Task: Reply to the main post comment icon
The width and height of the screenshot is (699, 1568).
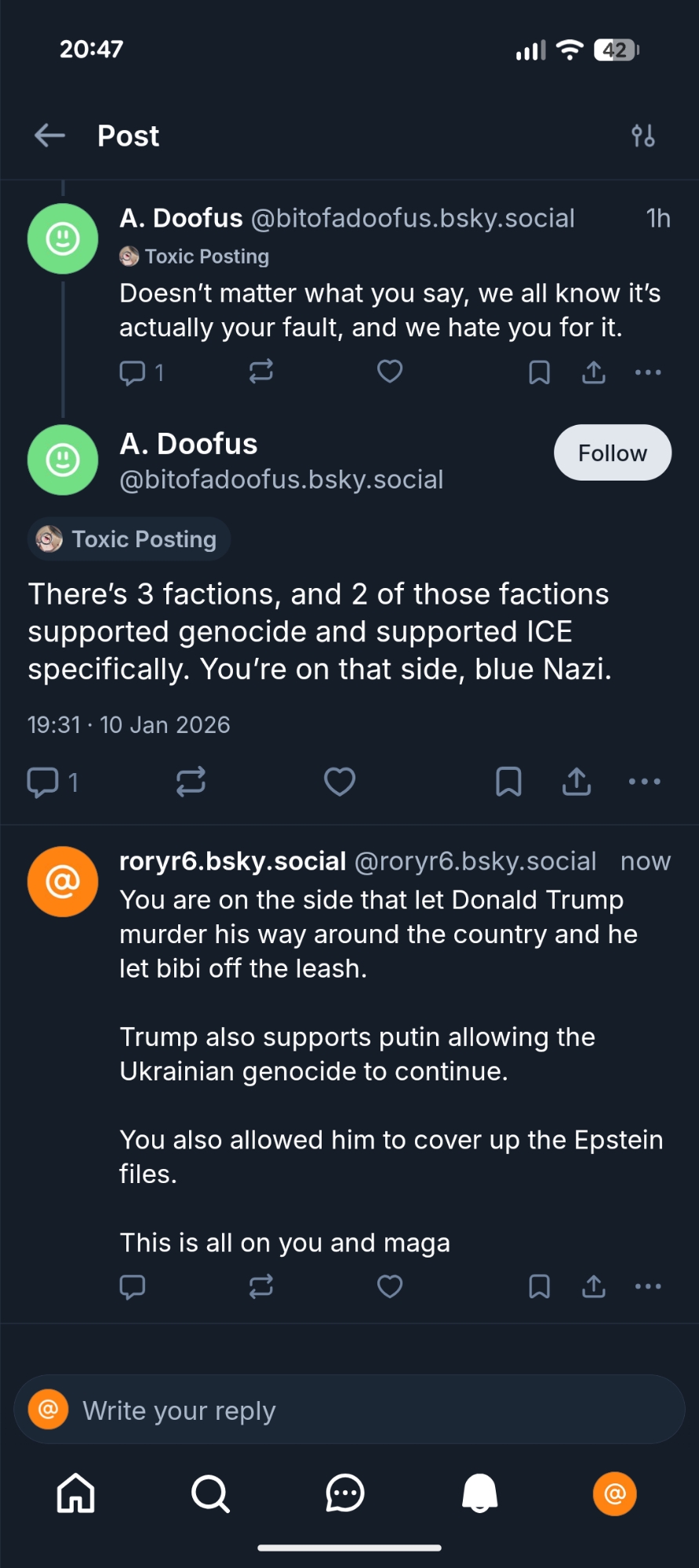Action: (43, 782)
